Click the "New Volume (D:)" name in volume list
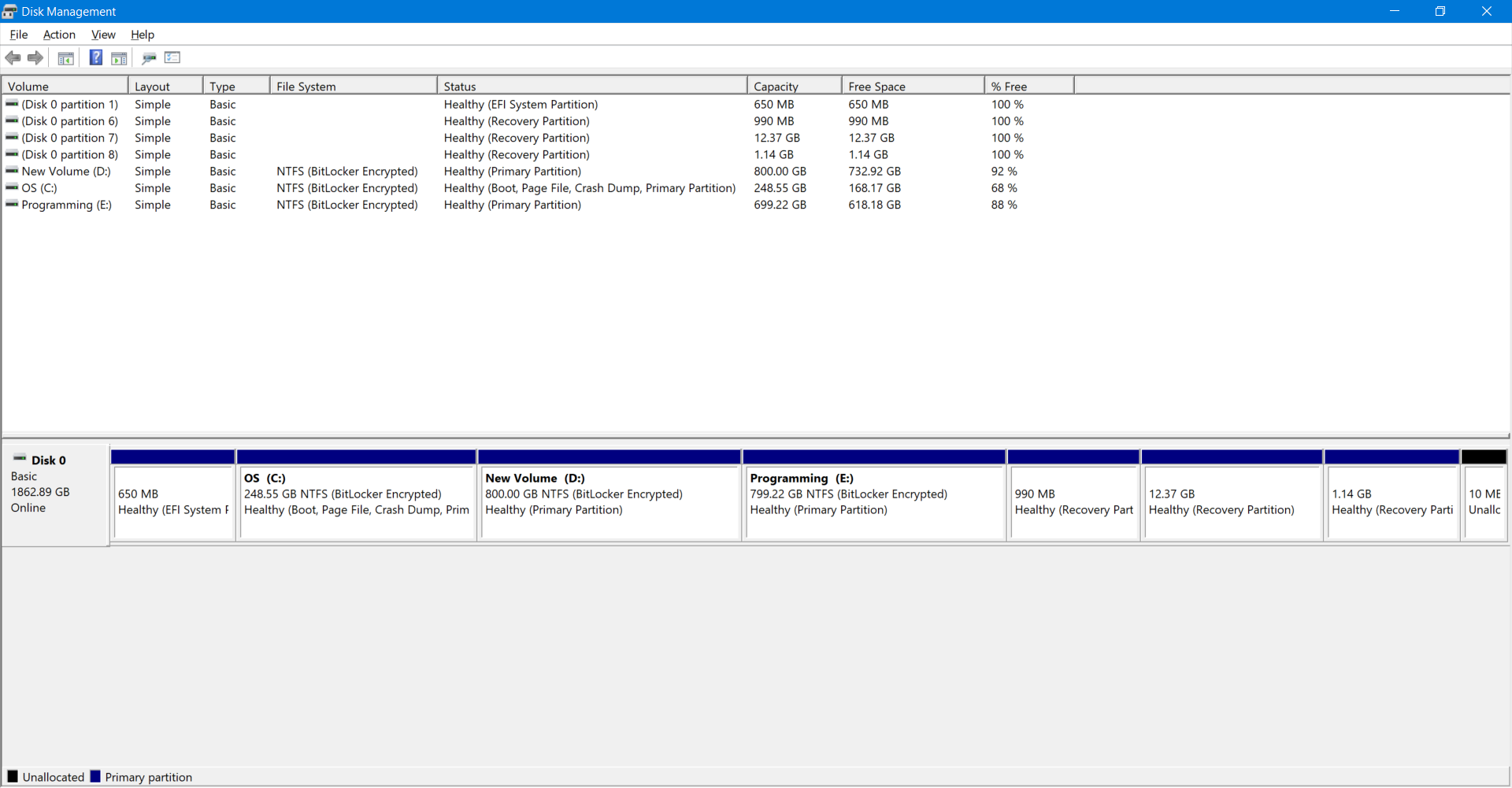The width and height of the screenshot is (1512, 788). pos(66,171)
